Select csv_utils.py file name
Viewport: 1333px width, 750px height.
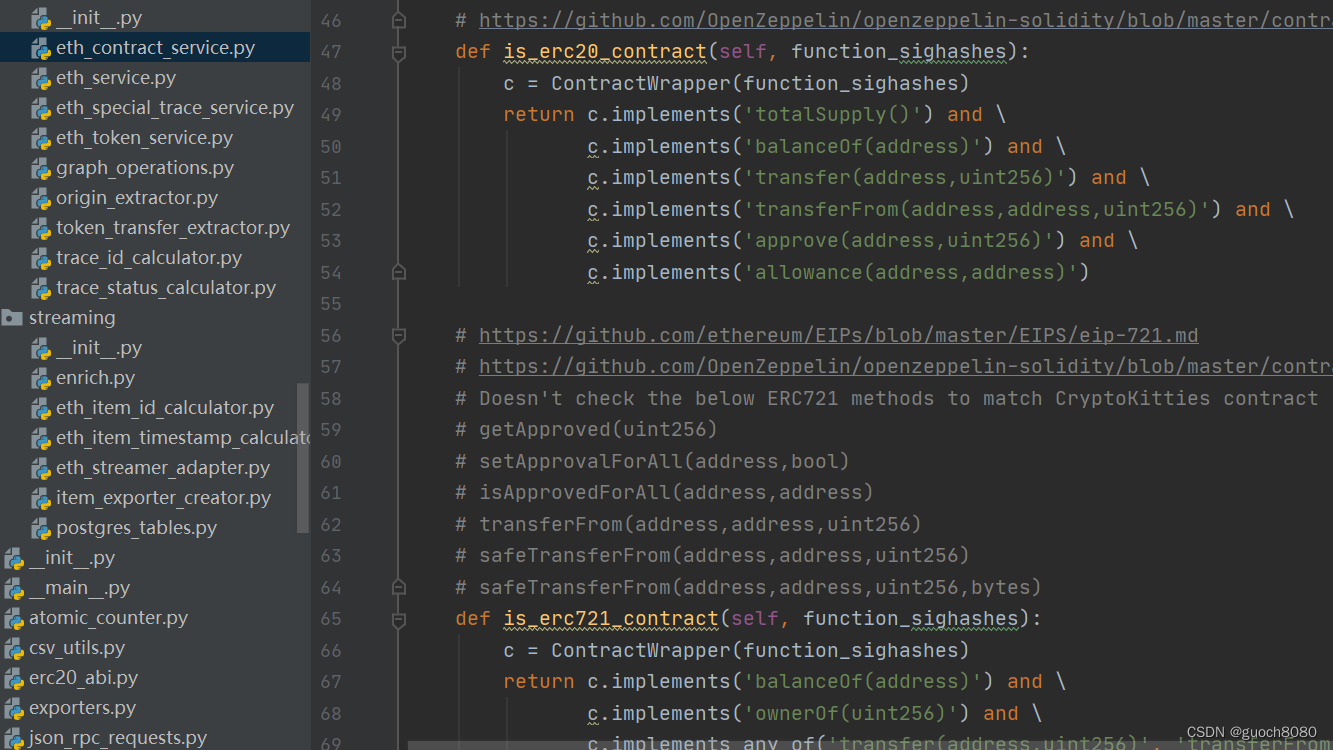click(x=77, y=648)
